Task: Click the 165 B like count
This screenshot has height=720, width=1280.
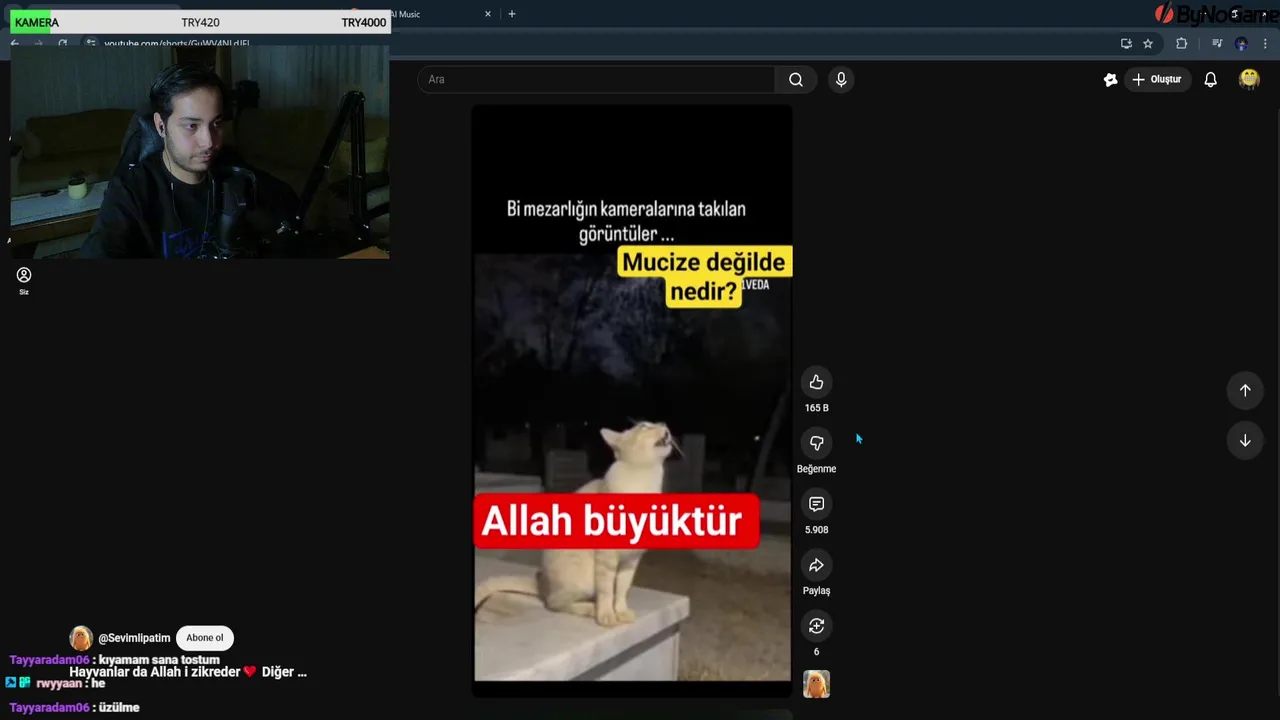Action: coord(816,408)
